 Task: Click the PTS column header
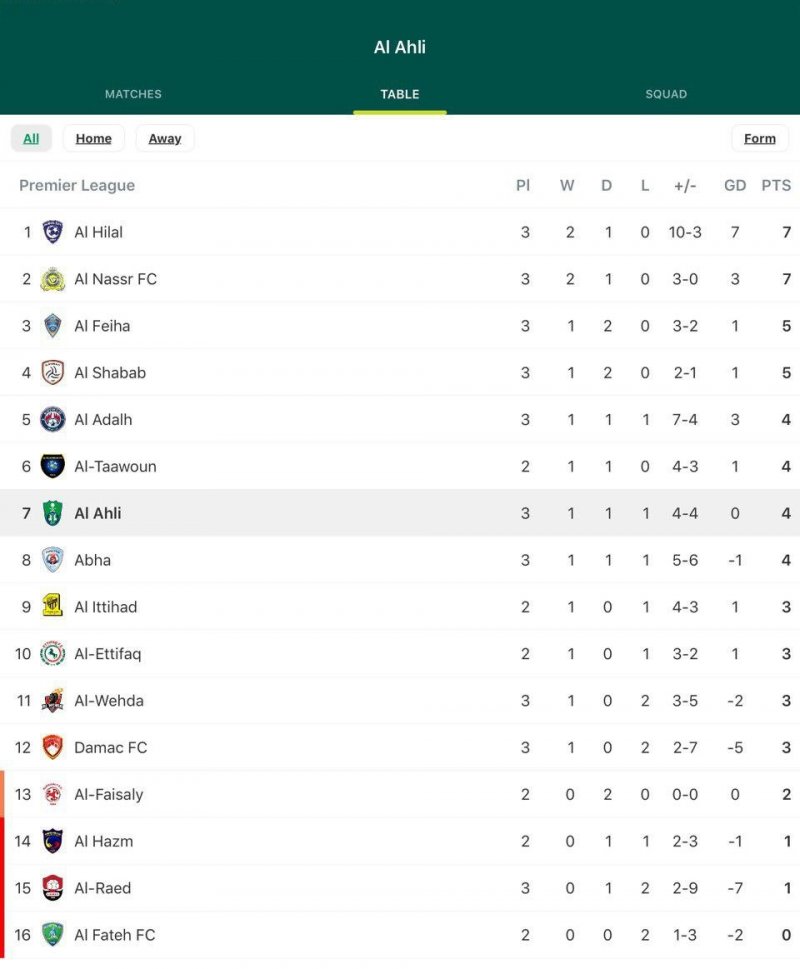click(775, 185)
